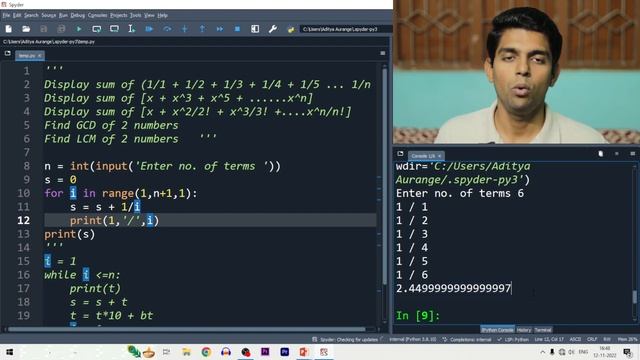Viewport: 640px width, 360px height.
Task: Maximize current pane icon
Action: [255, 29]
